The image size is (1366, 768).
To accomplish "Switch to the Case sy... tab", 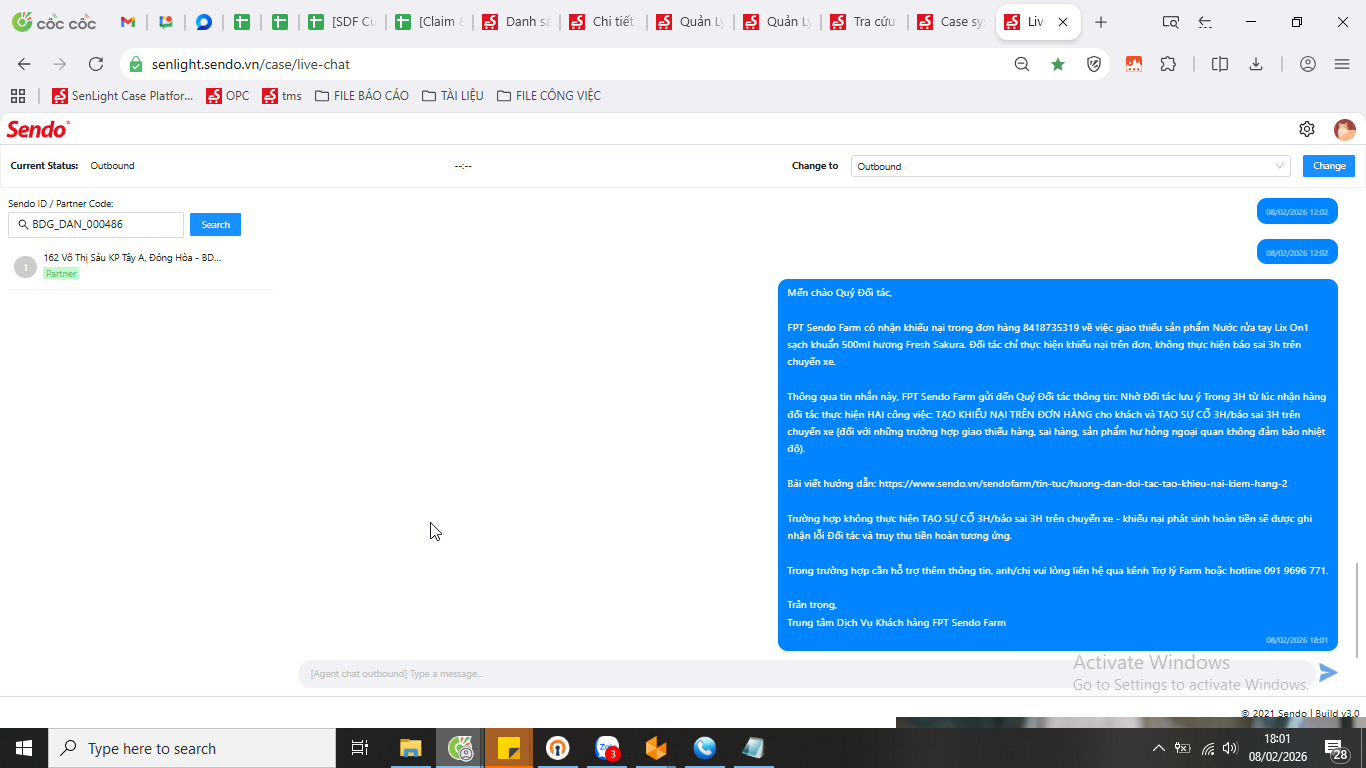I will coord(951,22).
